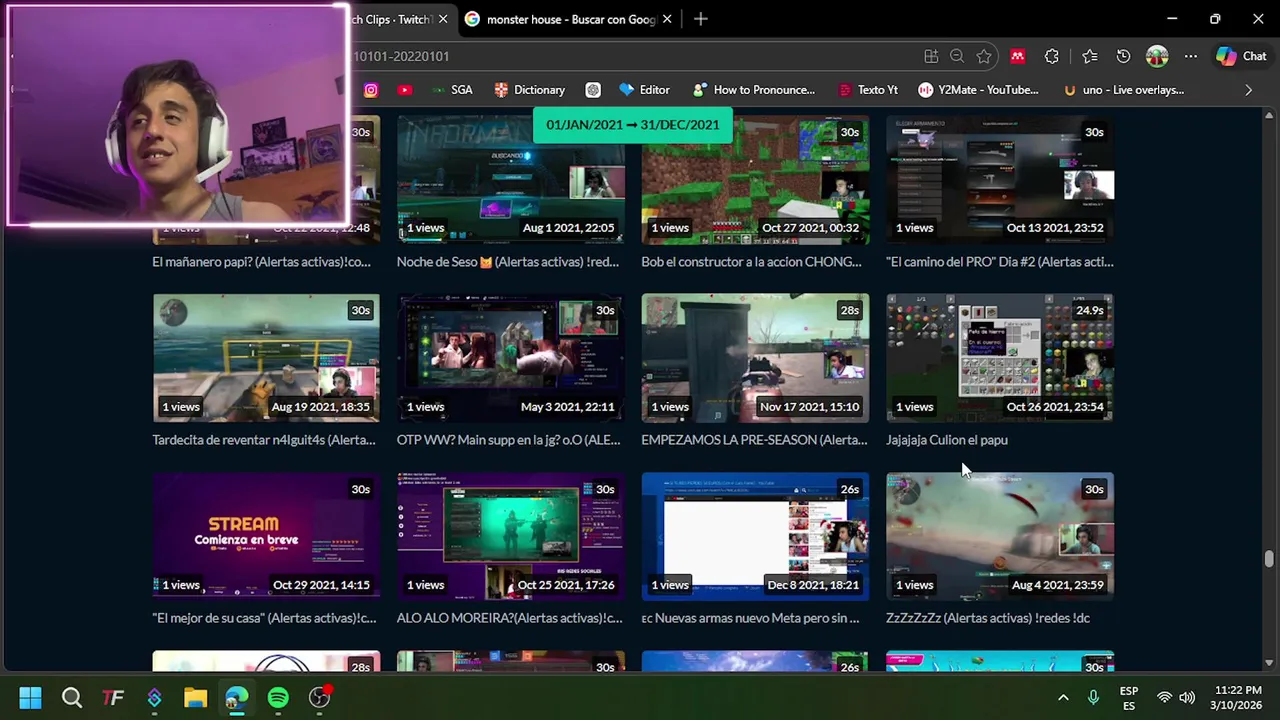Image resolution: width=1280 pixels, height=720 pixels.
Task: Close the Twitch Clips tab
Action: 441,19
